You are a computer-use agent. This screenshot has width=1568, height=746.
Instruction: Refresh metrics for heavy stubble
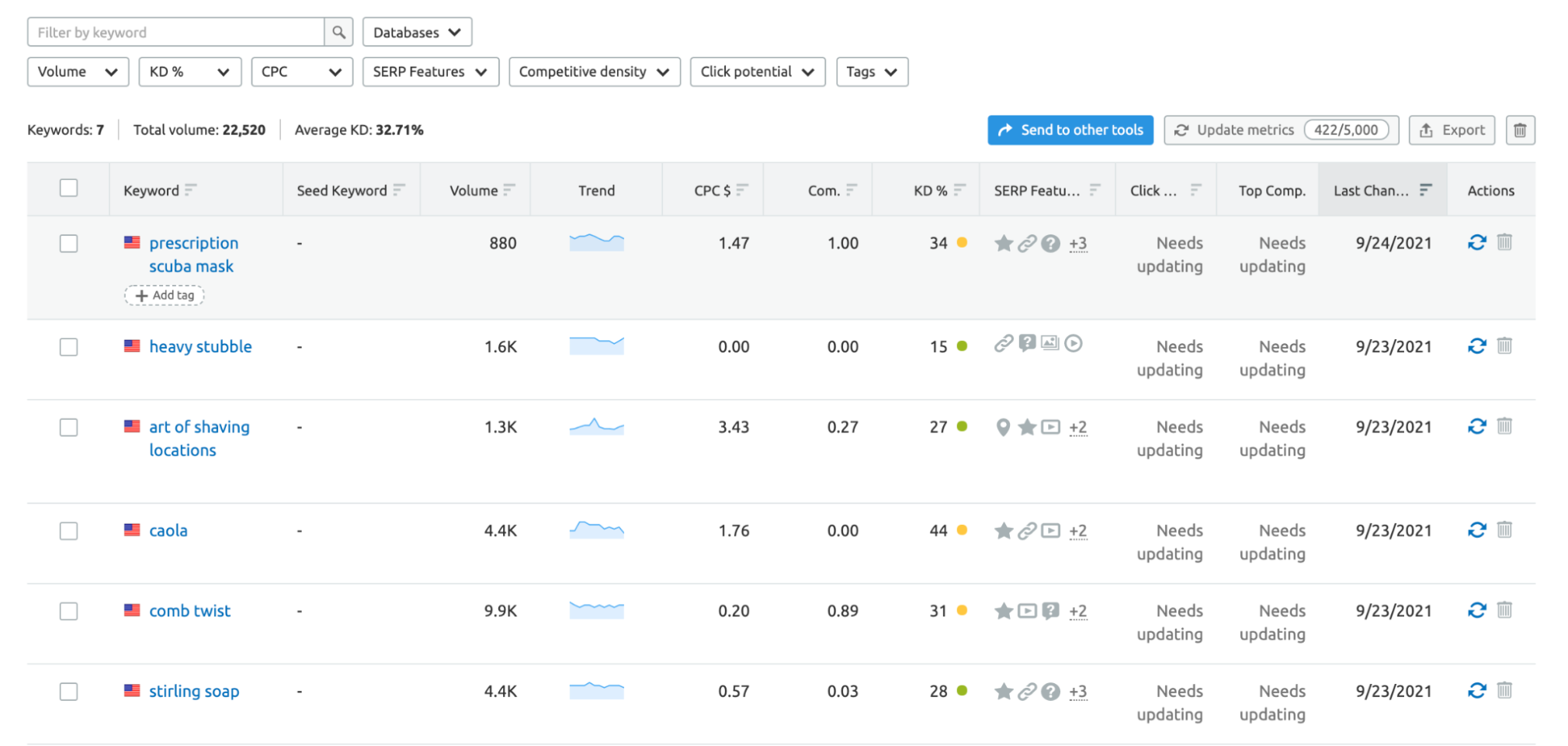pos(1476,346)
